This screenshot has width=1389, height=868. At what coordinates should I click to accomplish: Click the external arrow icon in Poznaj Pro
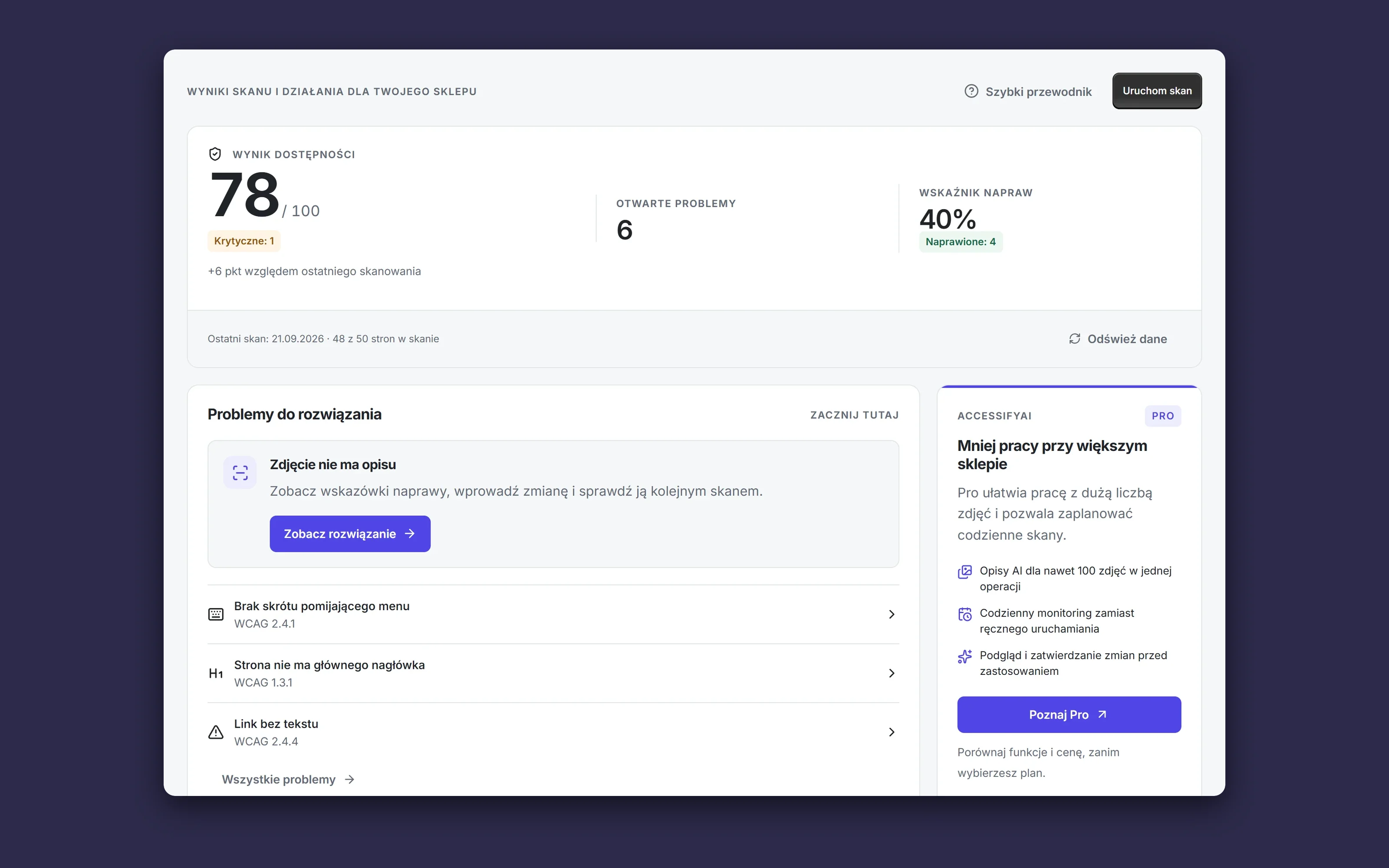pos(1102,715)
